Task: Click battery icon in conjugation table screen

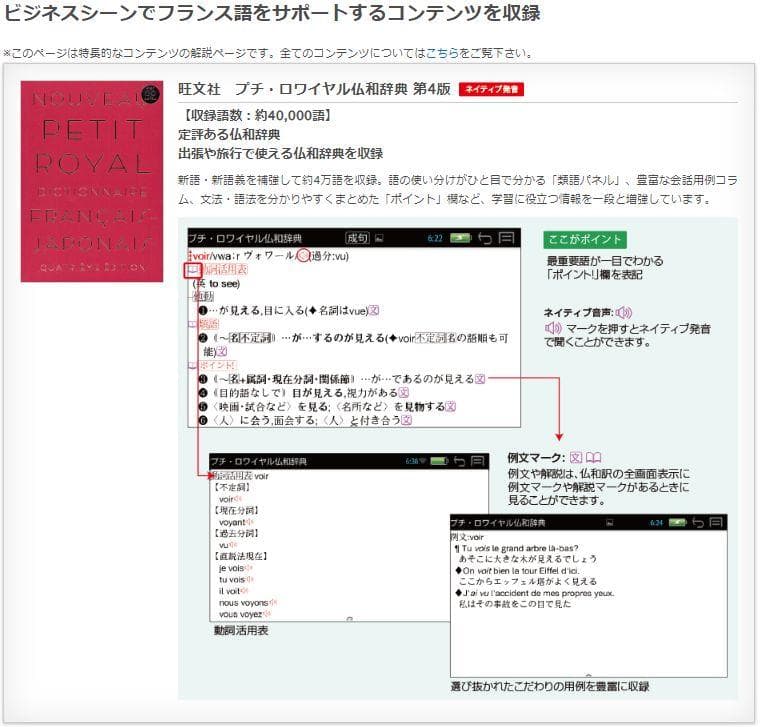Action: (x=439, y=461)
